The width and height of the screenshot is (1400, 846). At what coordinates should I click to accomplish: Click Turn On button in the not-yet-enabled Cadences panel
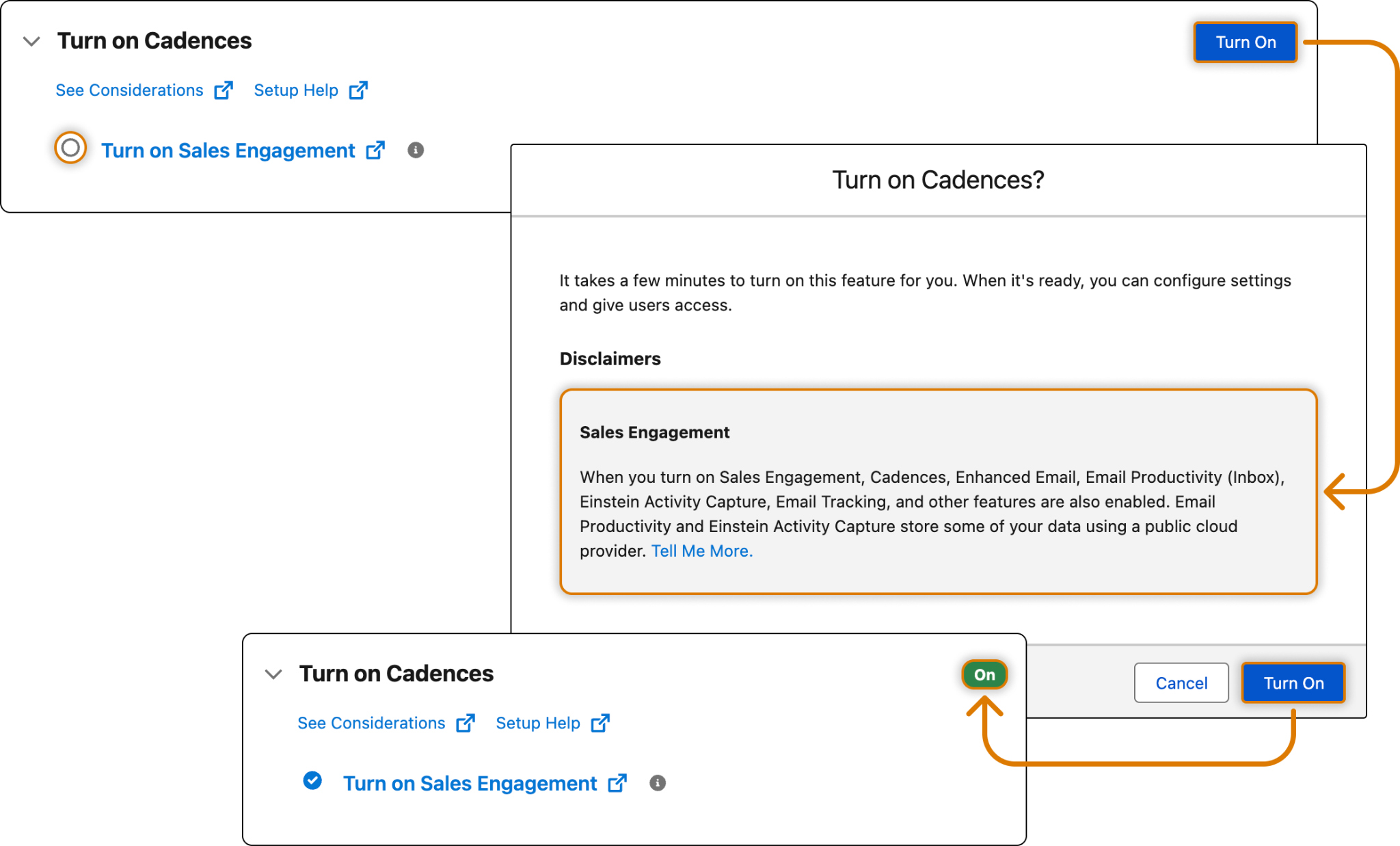(1246, 42)
